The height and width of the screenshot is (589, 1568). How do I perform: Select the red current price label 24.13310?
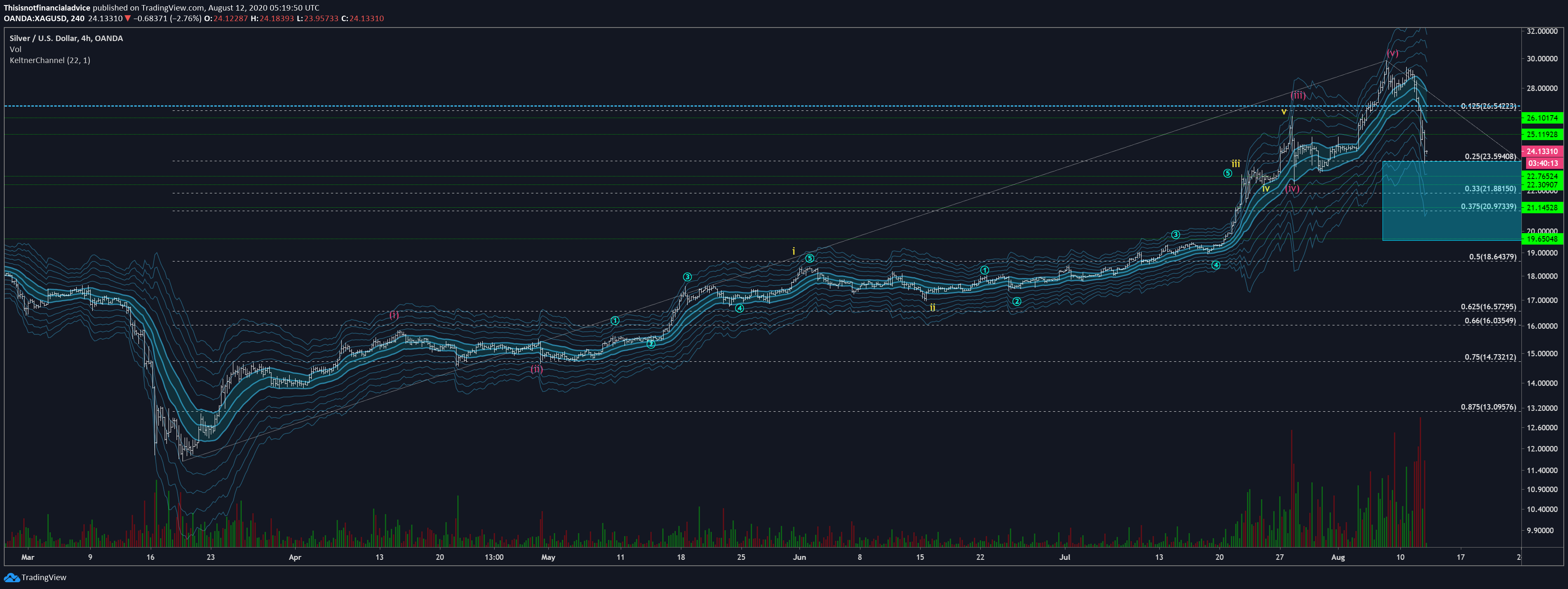click(1542, 151)
